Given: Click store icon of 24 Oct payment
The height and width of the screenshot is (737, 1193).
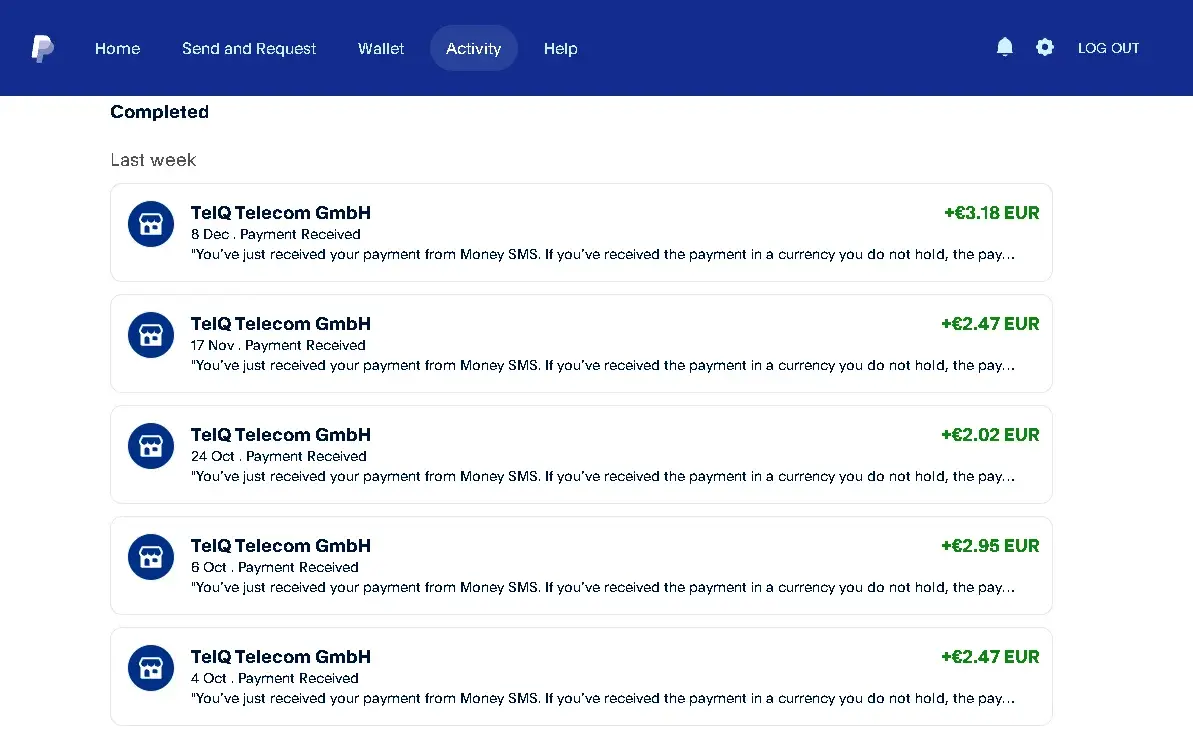Looking at the screenshot, I should click(151, 446).
